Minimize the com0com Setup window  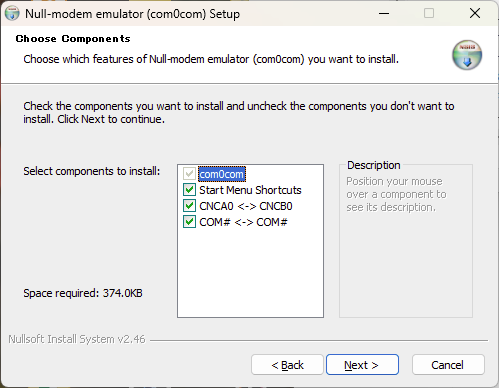tap(384, 13)
